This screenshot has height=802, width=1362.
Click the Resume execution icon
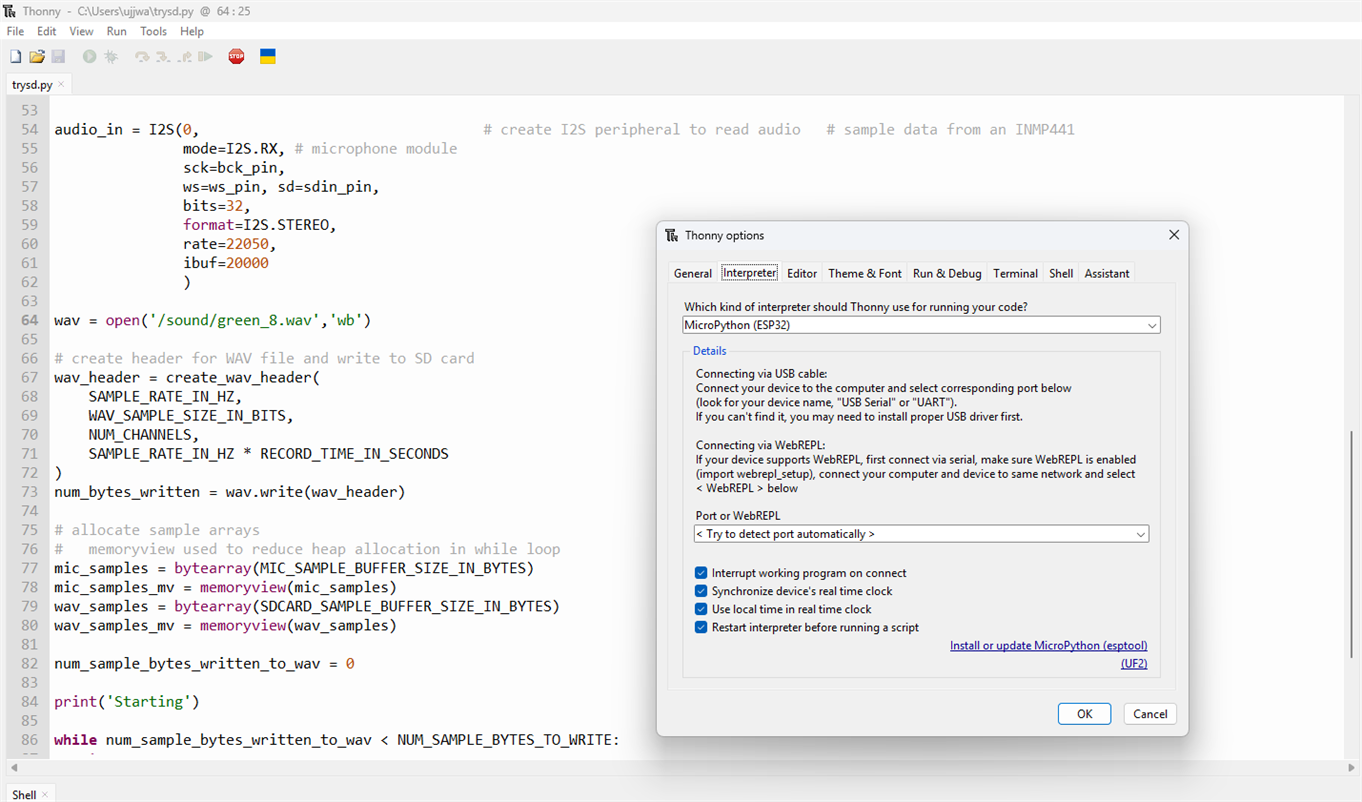click(x=205, y=57)
